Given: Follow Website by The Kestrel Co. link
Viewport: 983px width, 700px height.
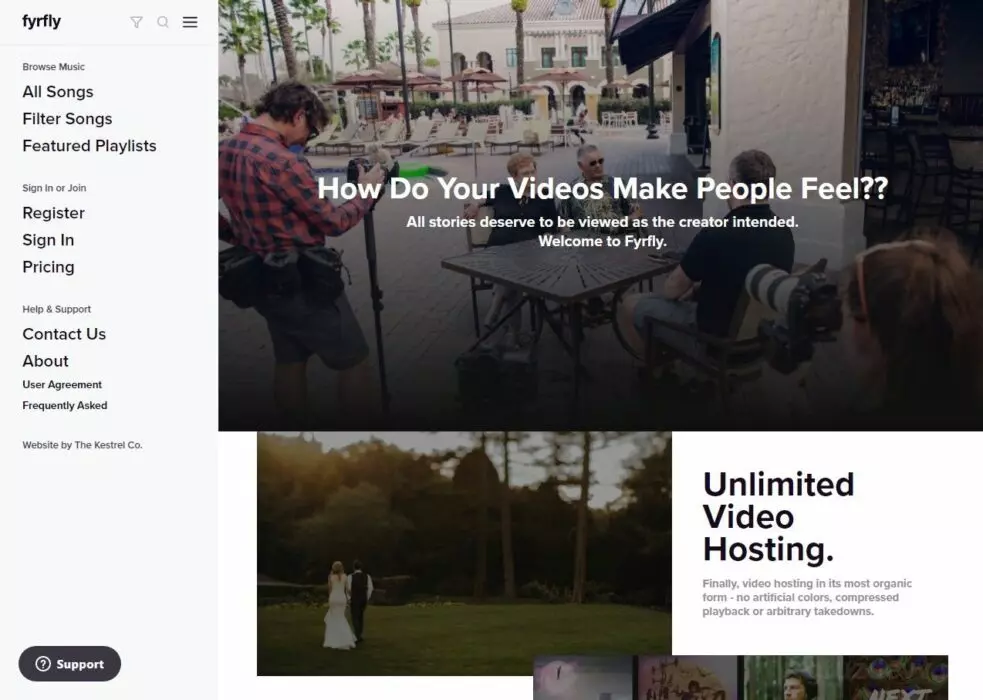Looking at the screenshot, I should [x=82, y=445].
